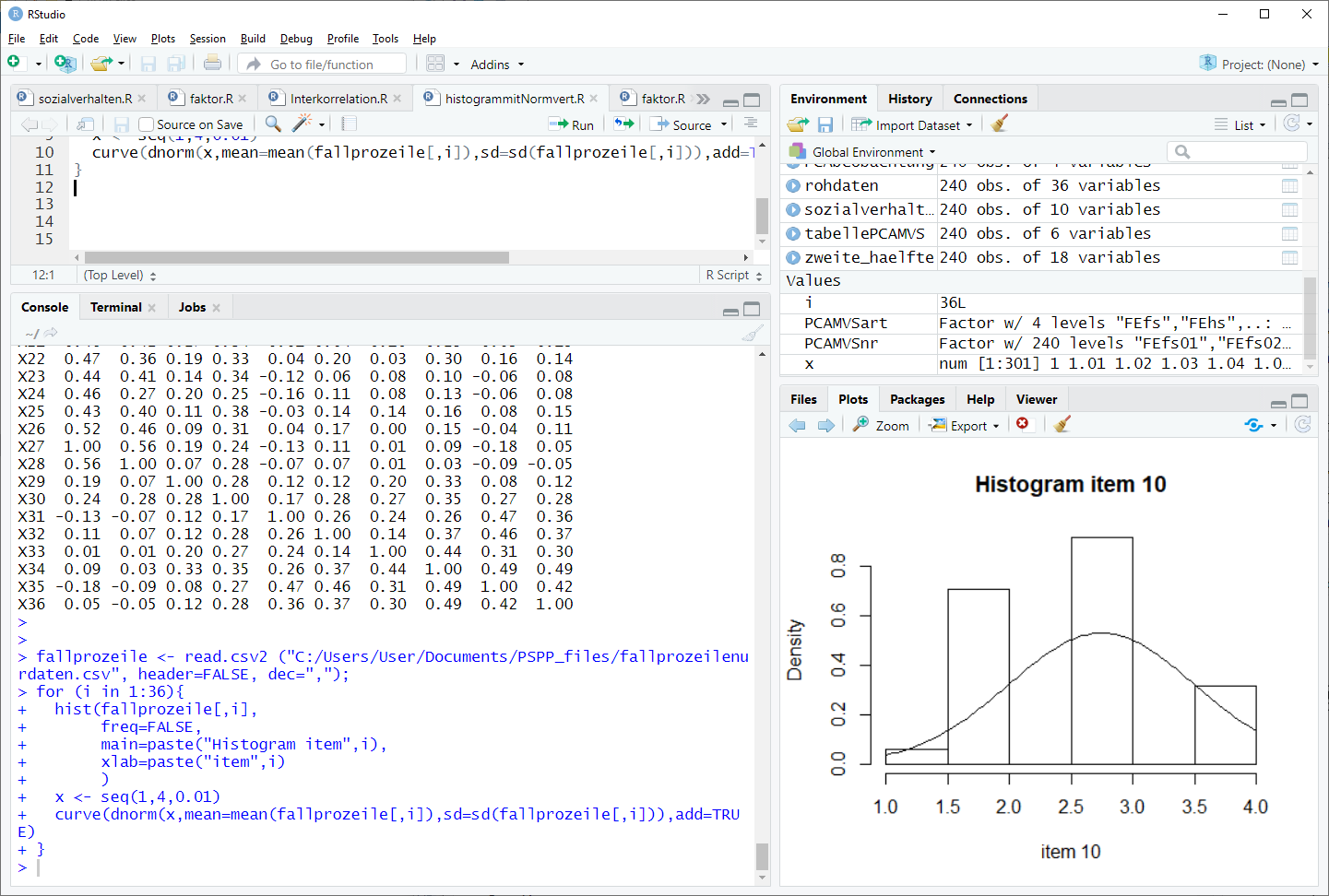Expand the rohdaten data frame entry

[x=793, y=186]
